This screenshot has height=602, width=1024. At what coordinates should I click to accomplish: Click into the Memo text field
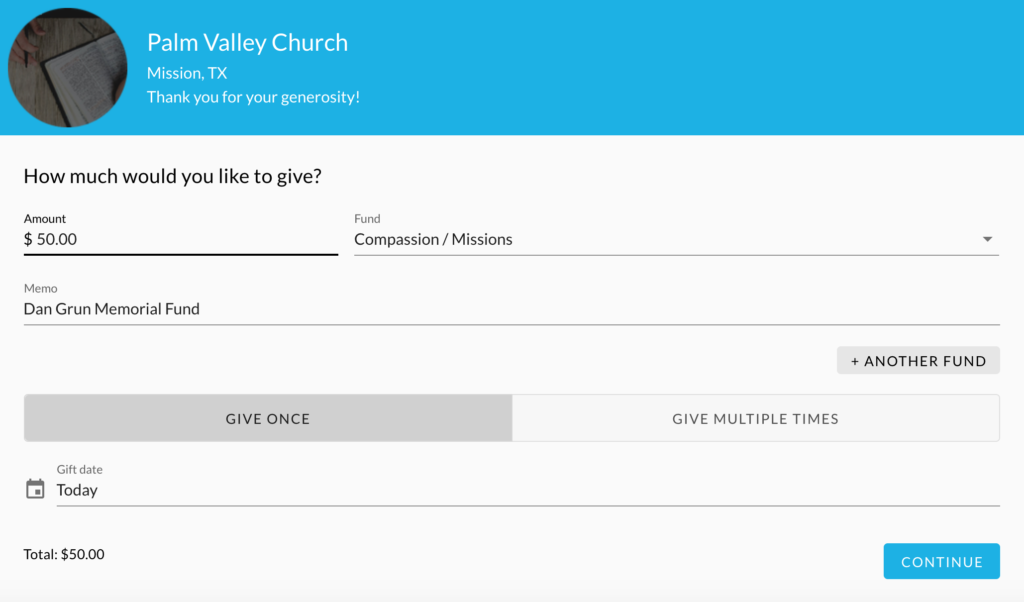(x=511, y=309)
